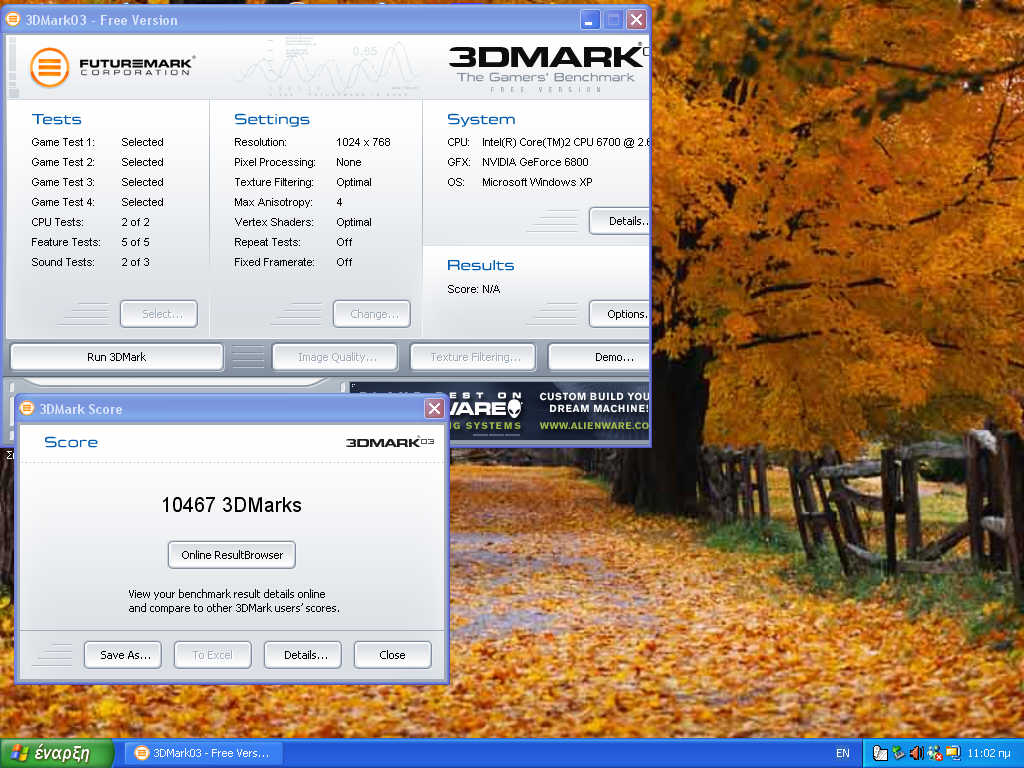Click the 3DMark Score window title icon
1024x768 pixels.
27,409
